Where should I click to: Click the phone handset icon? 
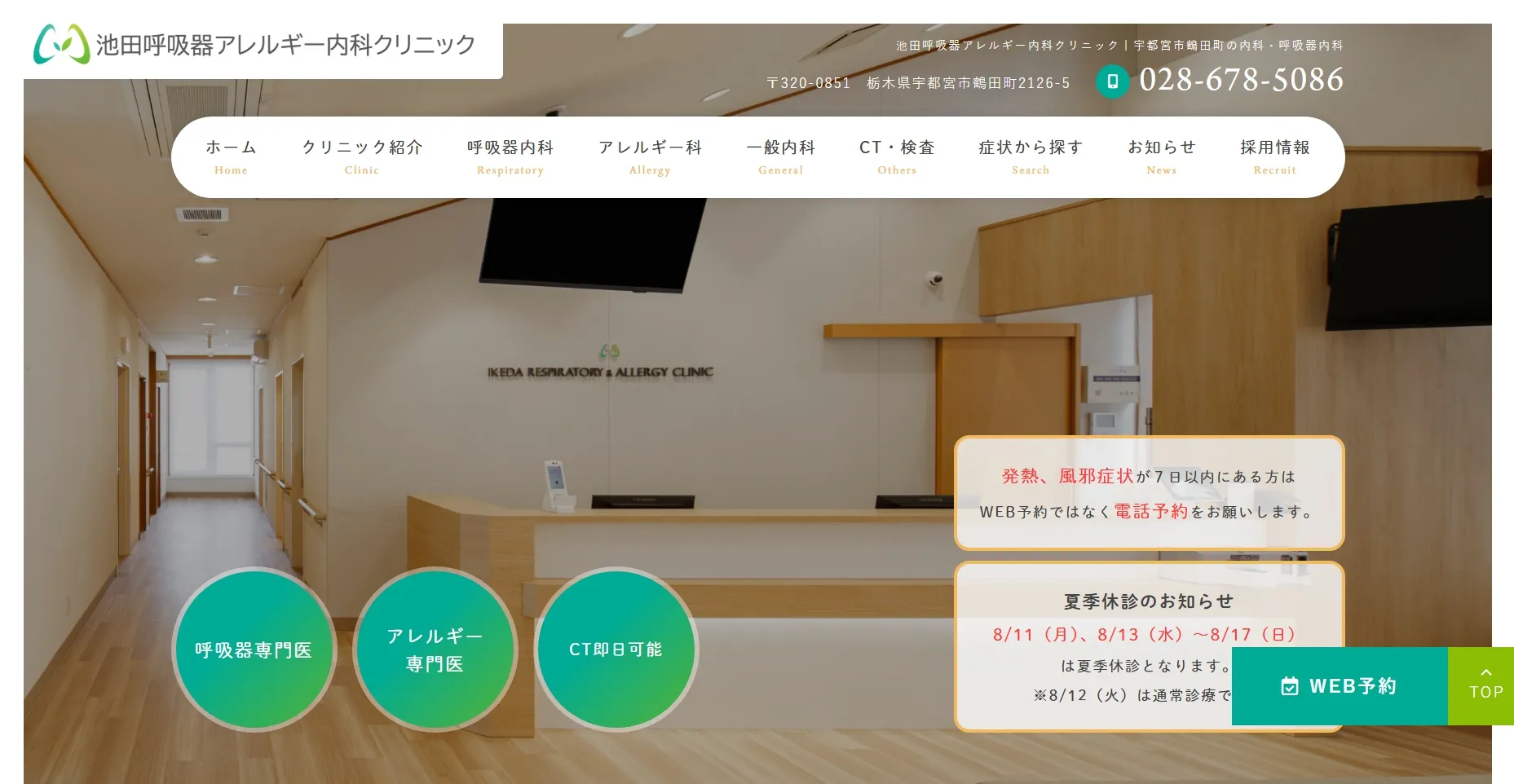[x=1112, y=81]
